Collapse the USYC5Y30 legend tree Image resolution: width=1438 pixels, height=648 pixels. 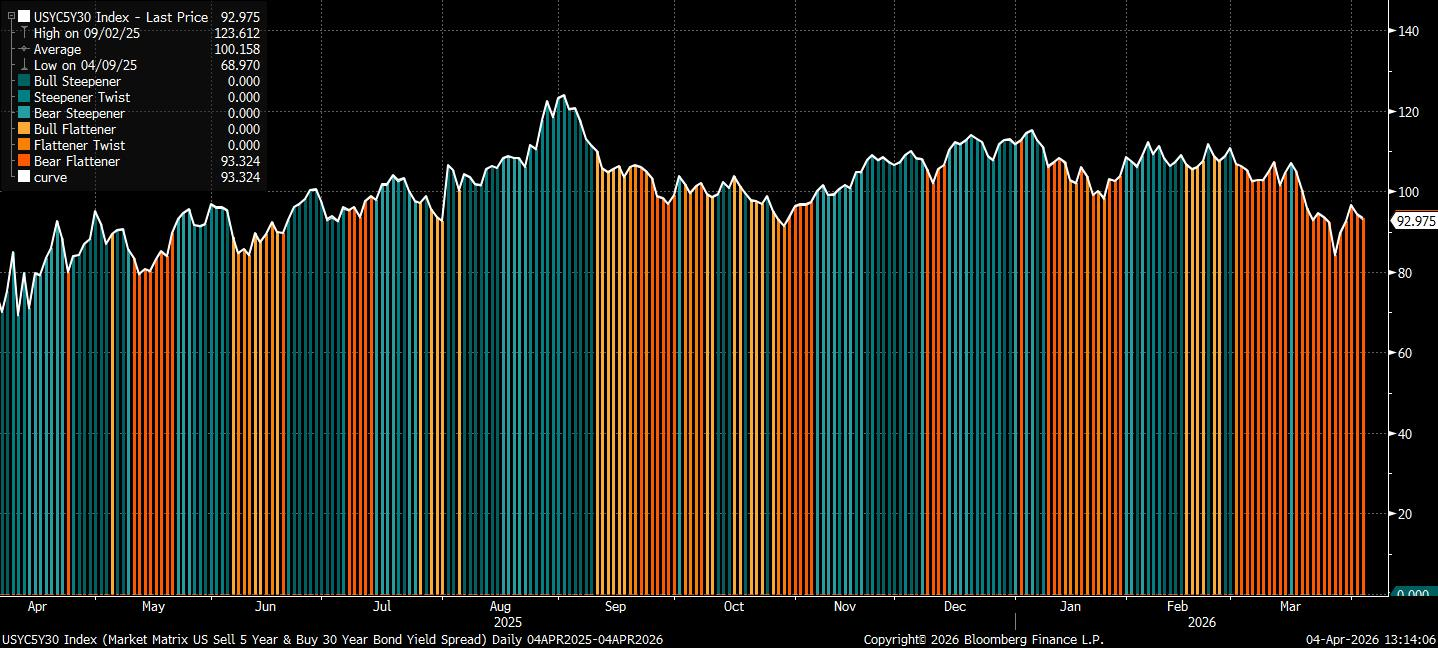(x=11, y=17)
